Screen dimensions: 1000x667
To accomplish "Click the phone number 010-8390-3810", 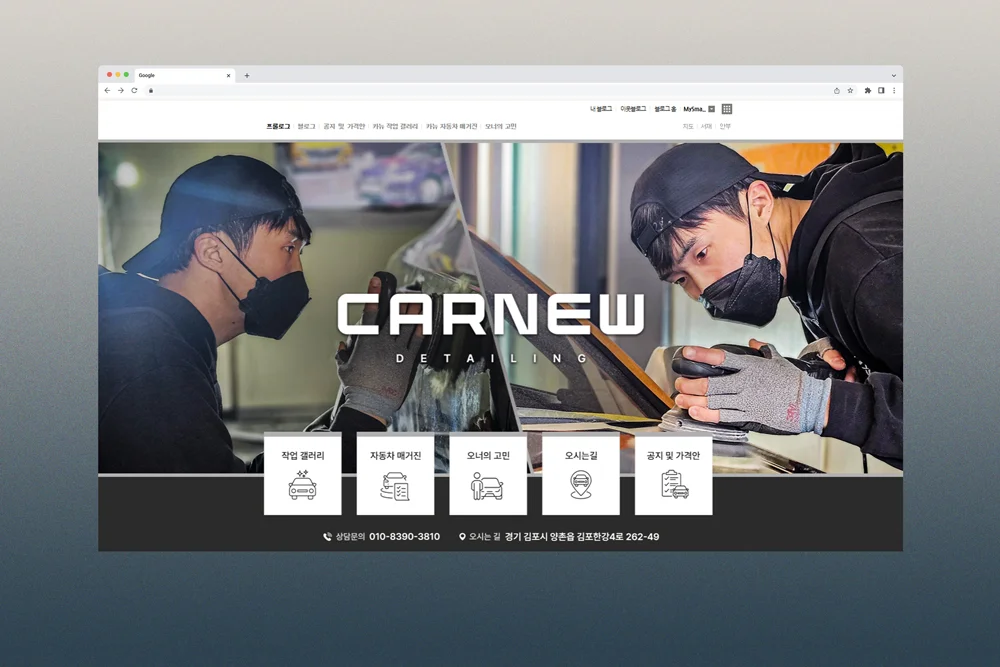I will point(404,537).
